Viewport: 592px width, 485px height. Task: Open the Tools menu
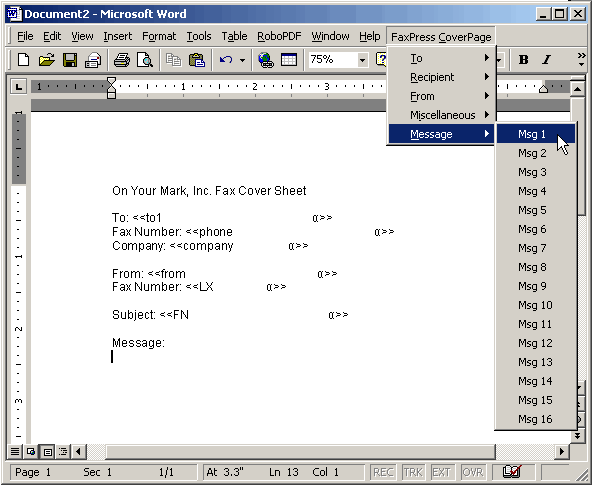pos(199,36)
